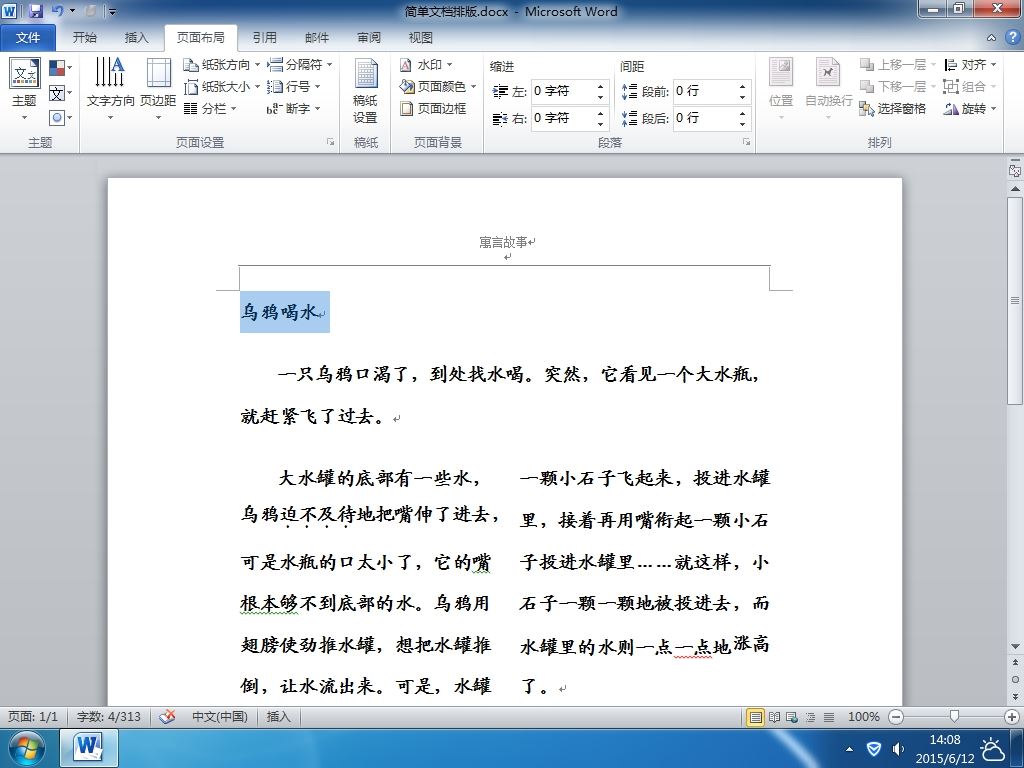Open 纸张方向 orientation dropdown
The height and width of the screenshot is (768, 1024).
221,65
